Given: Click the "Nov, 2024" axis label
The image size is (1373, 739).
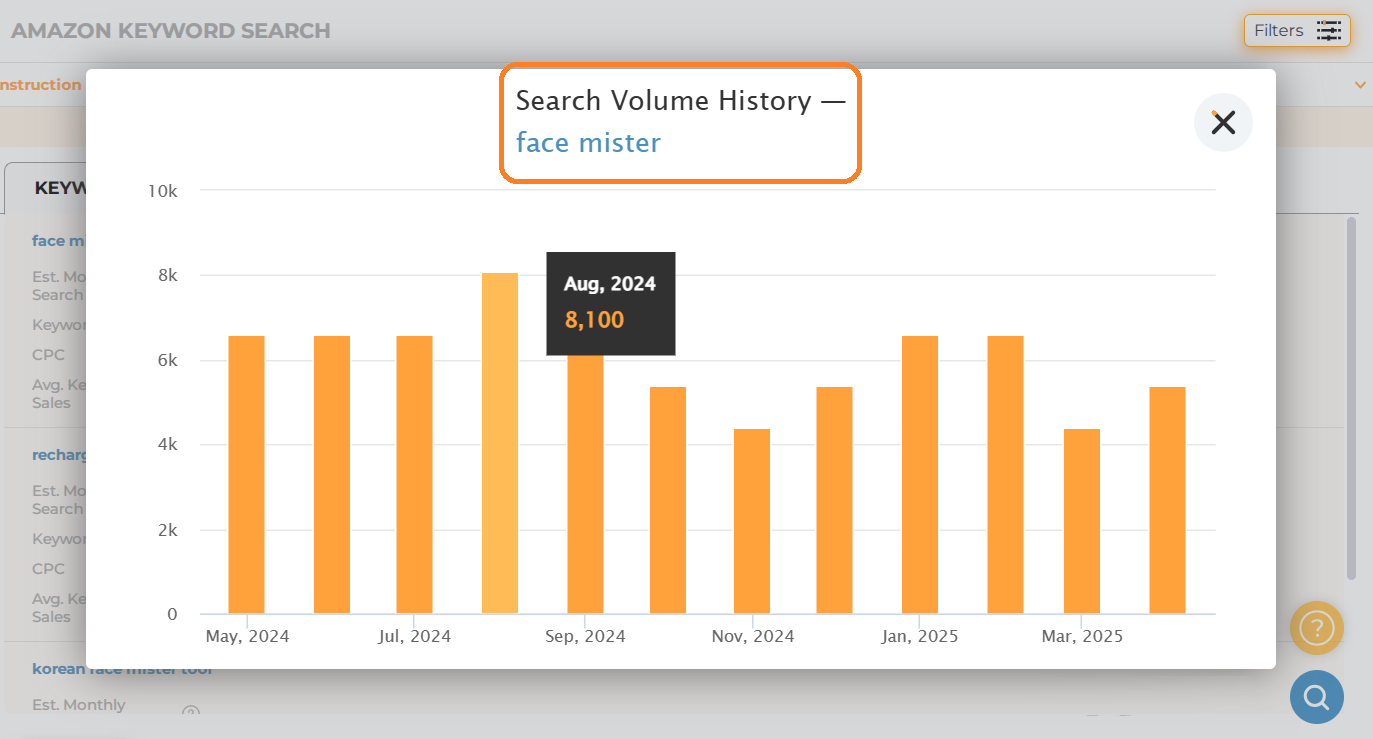Looking at the screenshot, I should point(753,636).
